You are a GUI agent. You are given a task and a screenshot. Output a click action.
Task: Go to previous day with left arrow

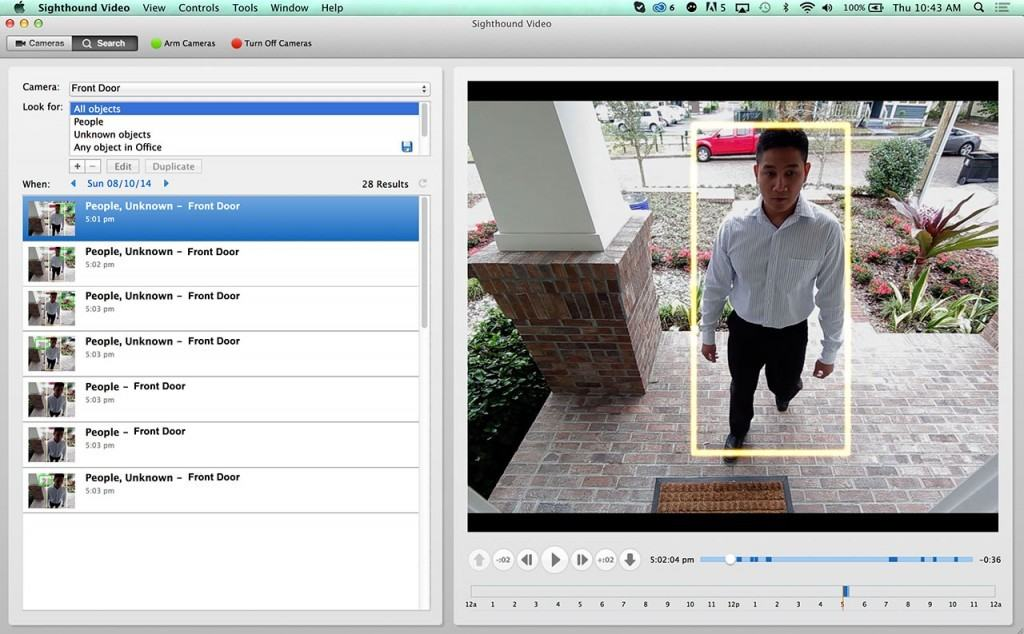coord(73,183)
